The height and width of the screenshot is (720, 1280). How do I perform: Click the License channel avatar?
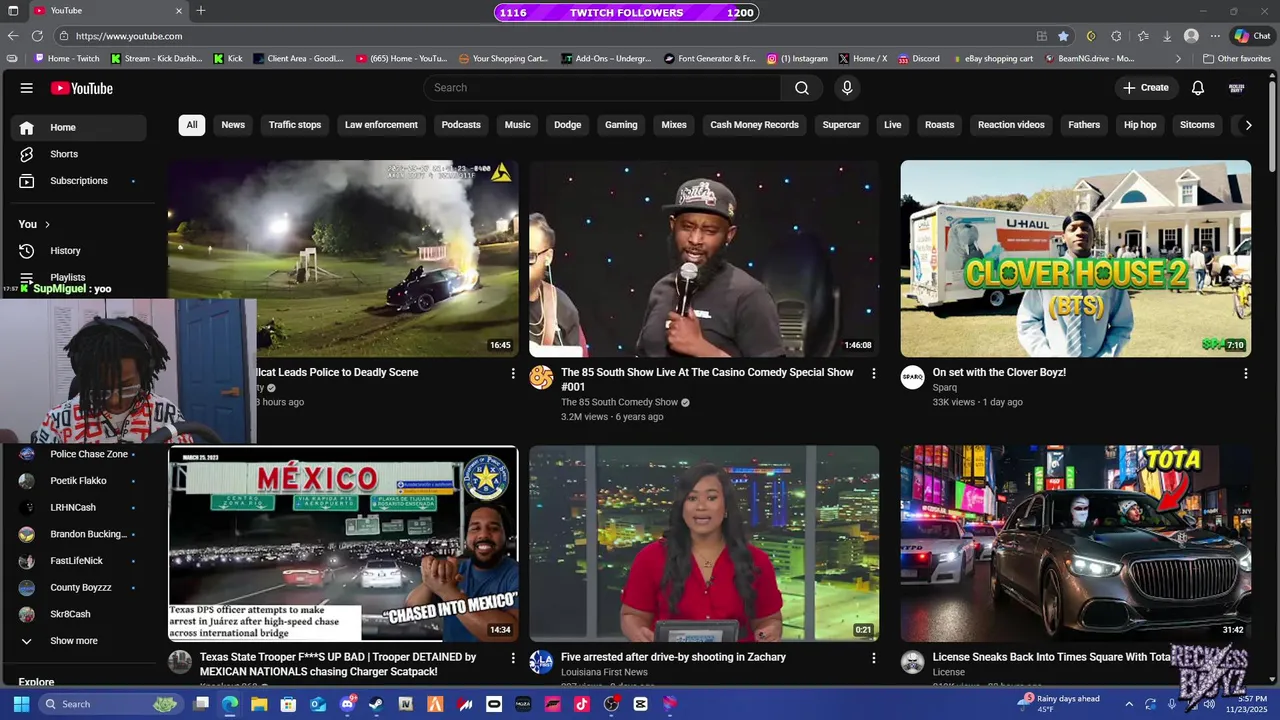tap(912, 662)
